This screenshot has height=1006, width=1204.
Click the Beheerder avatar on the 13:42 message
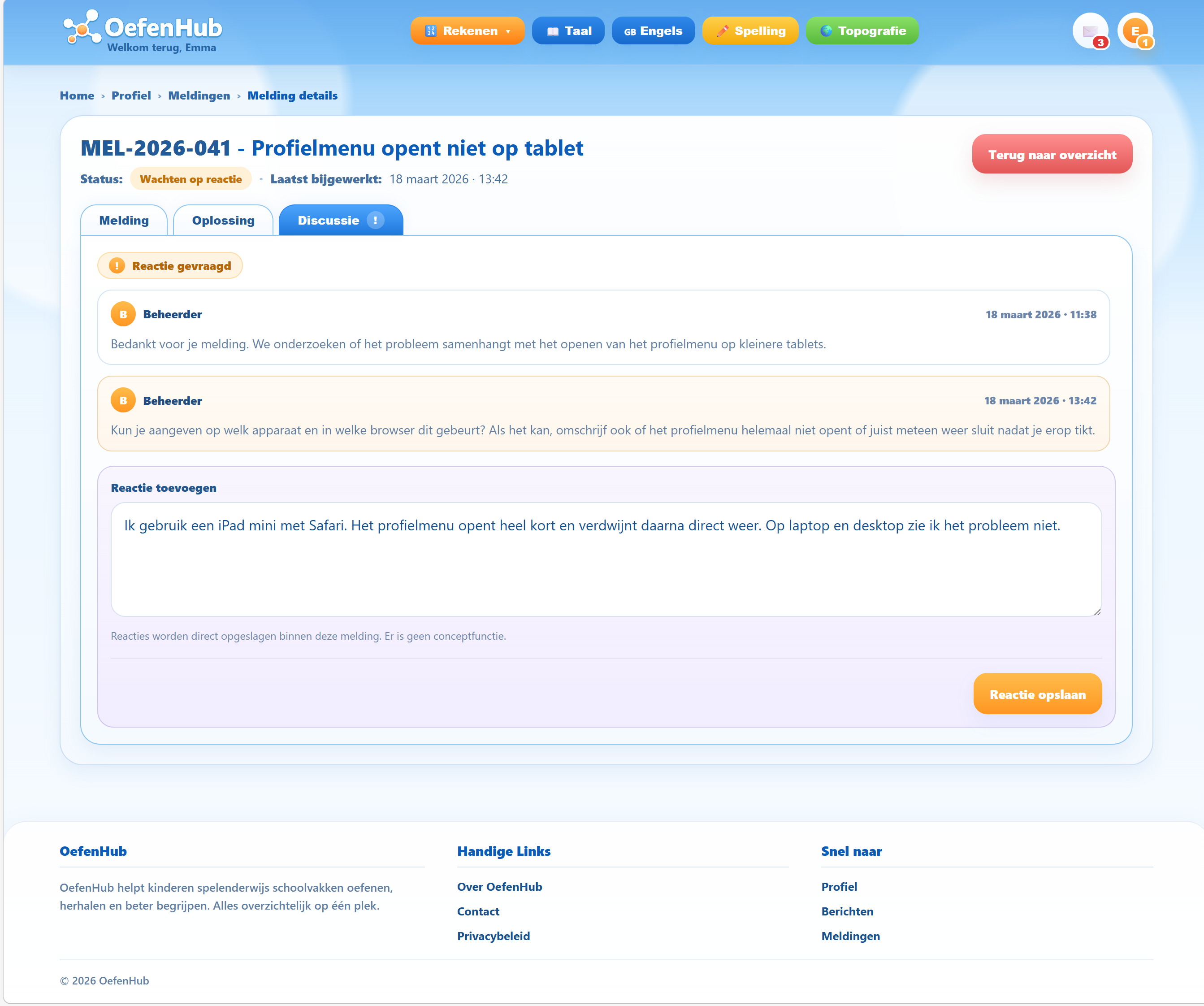pos(123,400)
